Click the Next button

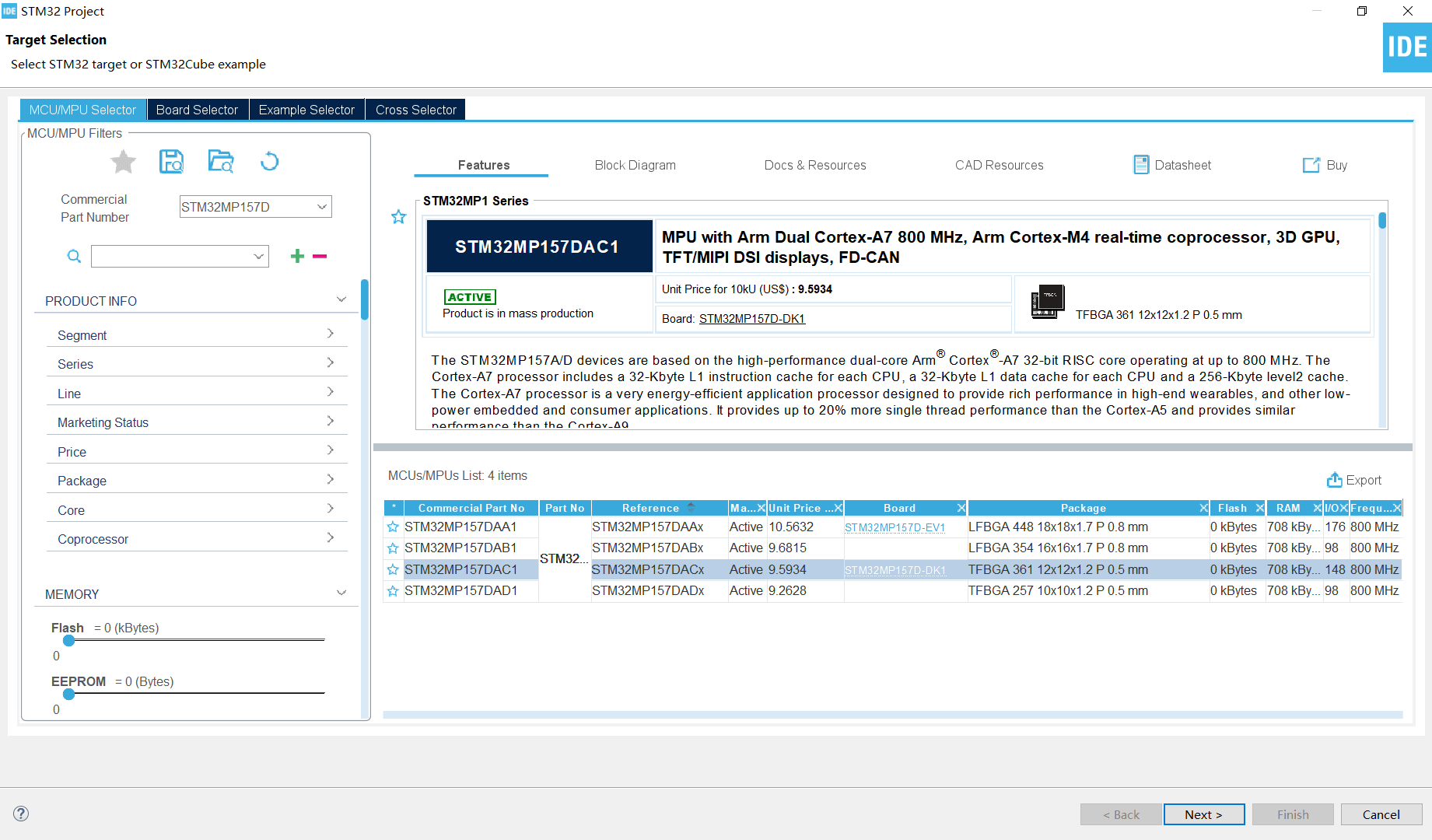(x=1204, y=814)
